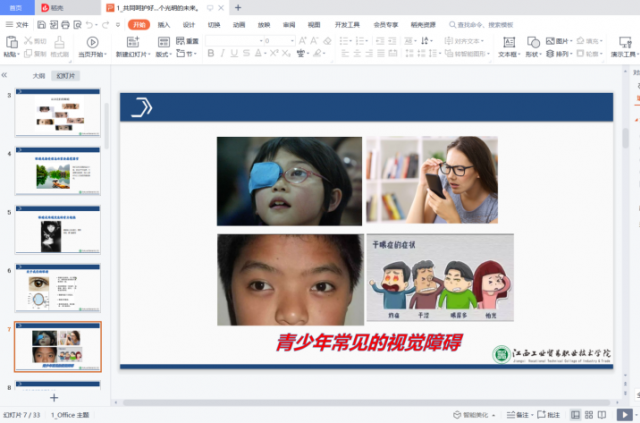Switch to the 大纲 outline tab
Screen dimensions: 640x423
point(39,75)
